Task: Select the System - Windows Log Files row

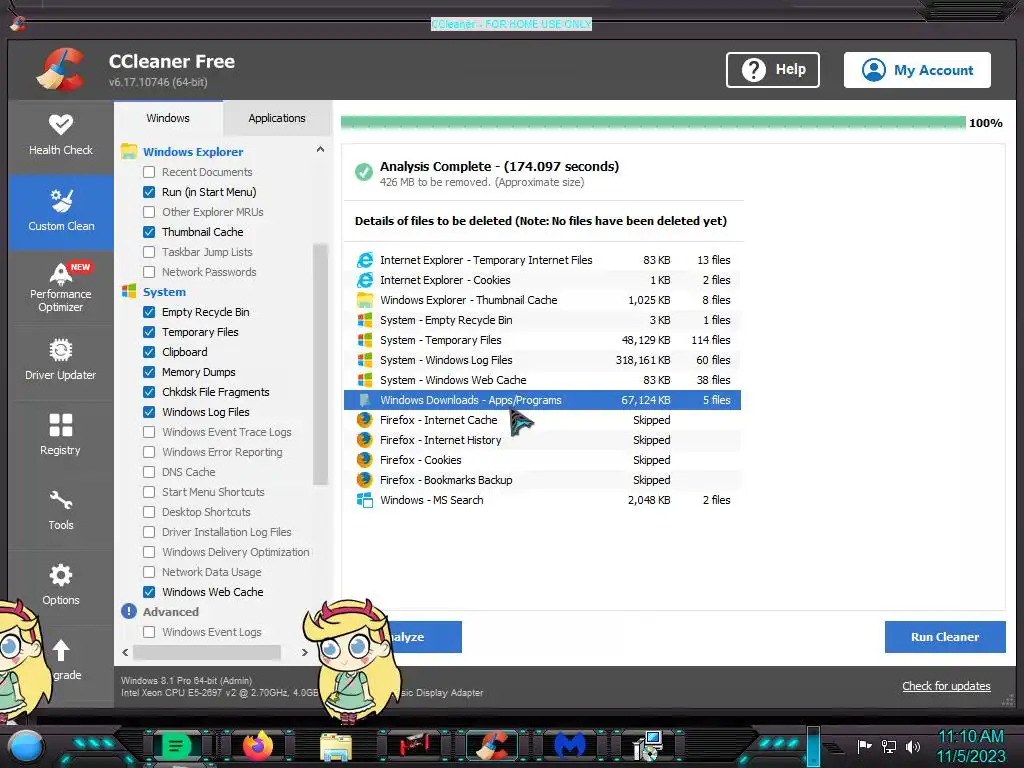Action: [x=542, y=360]
